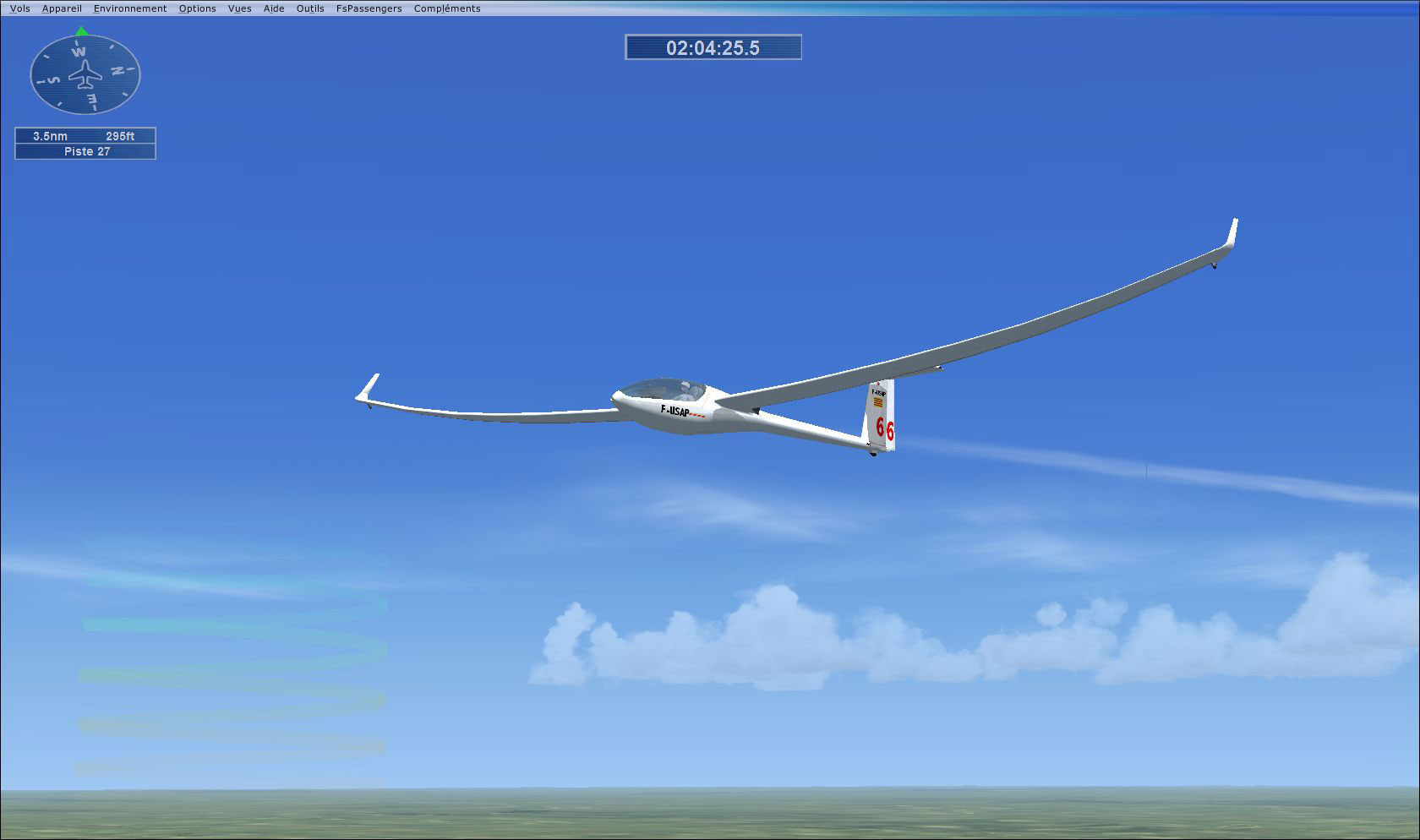This screenshot has height=840, width=1420.
Task: Open the Outils menu
Action: (x=309, y=8)
